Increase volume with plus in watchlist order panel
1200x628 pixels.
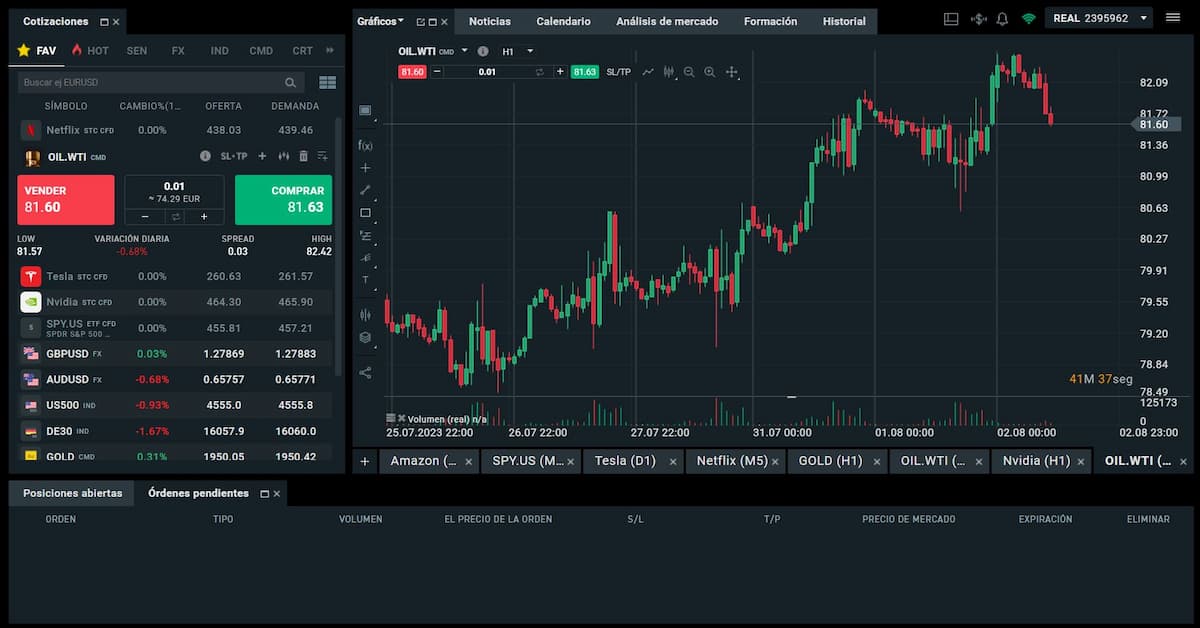pos(204,216)
